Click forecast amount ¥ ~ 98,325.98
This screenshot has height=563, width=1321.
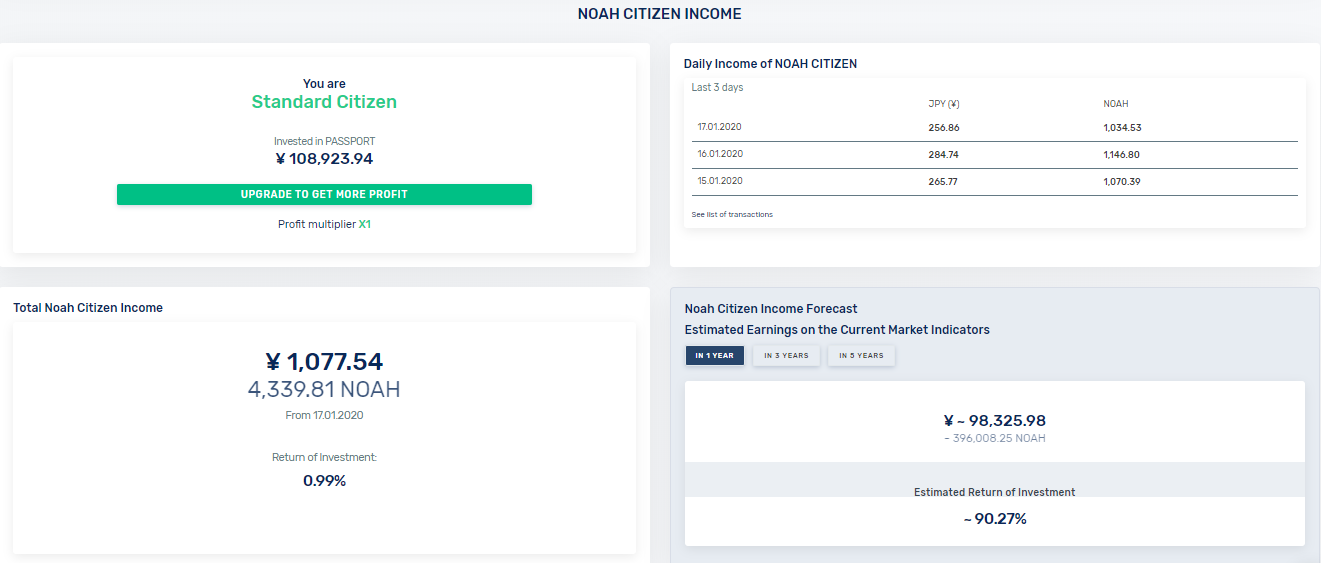[995, 421]
